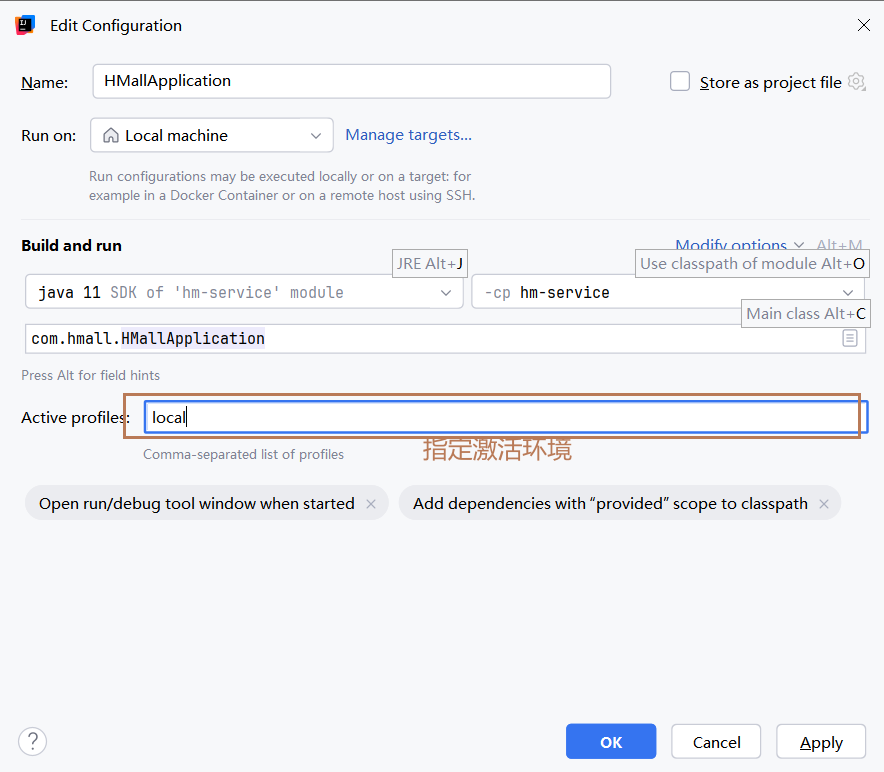Open the help question mark icon
The image size is (884, 772).
(33, 741)
